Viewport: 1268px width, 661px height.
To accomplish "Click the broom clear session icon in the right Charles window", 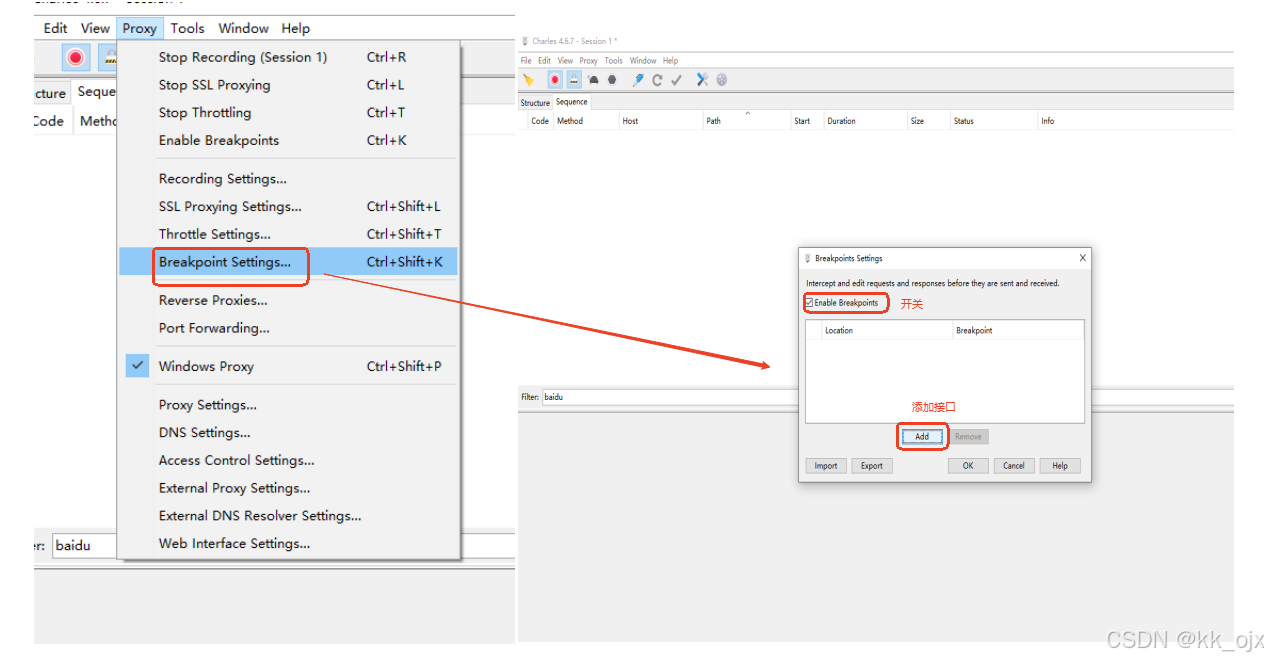I will tap(528, 80).
